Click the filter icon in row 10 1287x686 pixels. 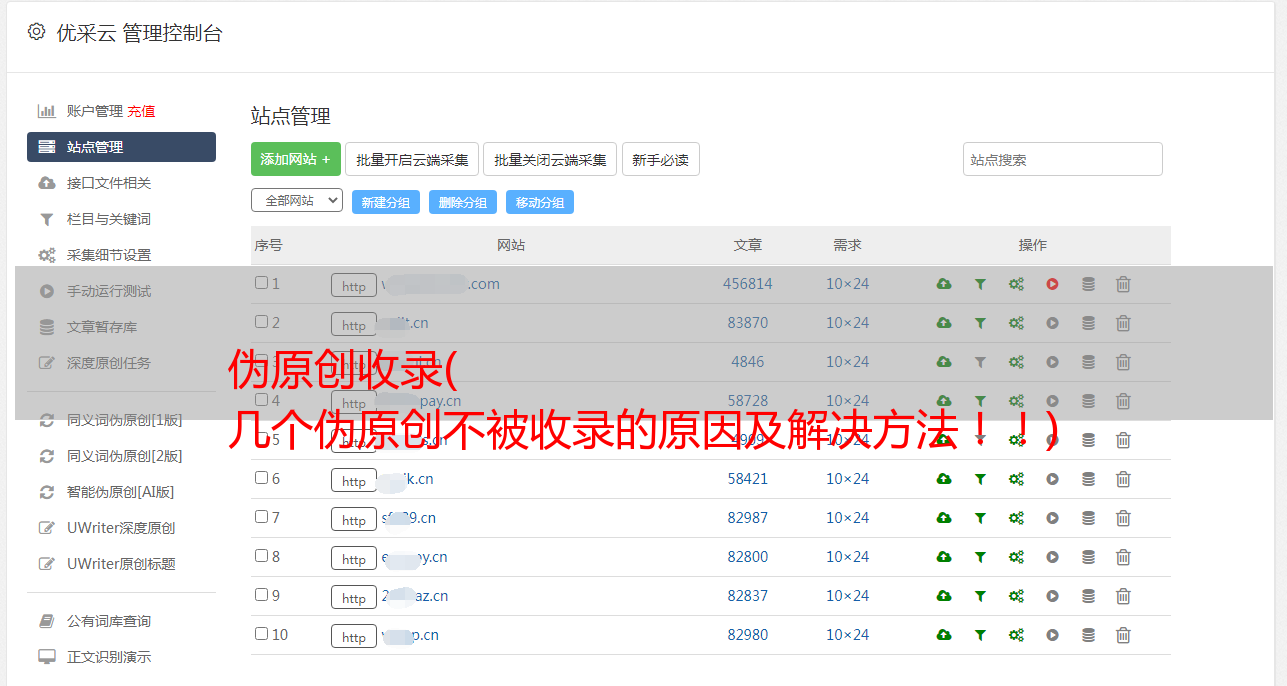980,635
